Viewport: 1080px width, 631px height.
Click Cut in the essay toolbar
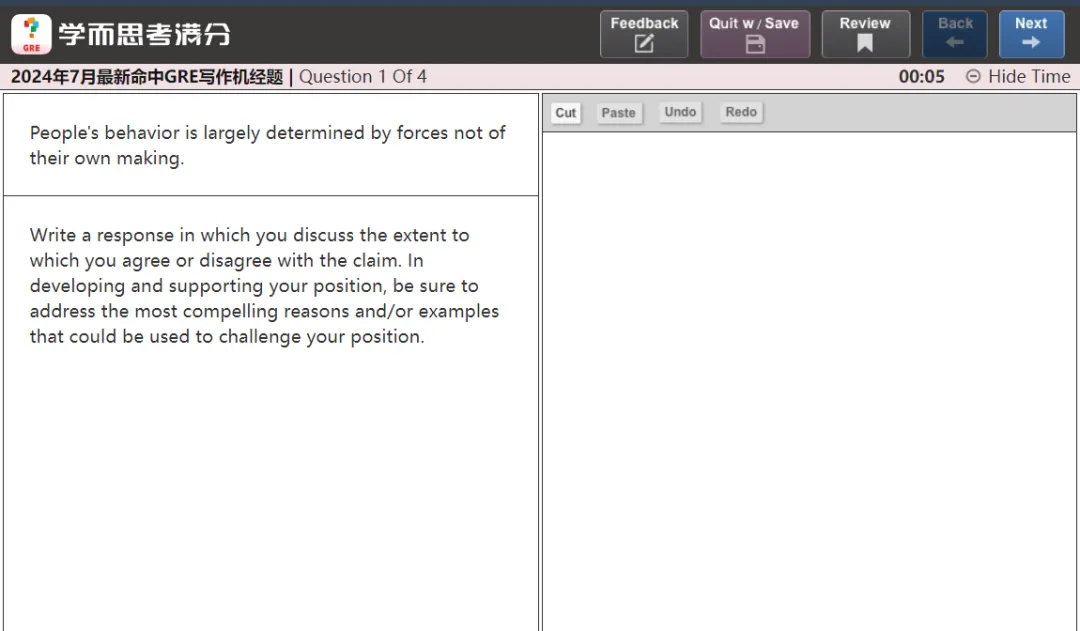[566, 113]
